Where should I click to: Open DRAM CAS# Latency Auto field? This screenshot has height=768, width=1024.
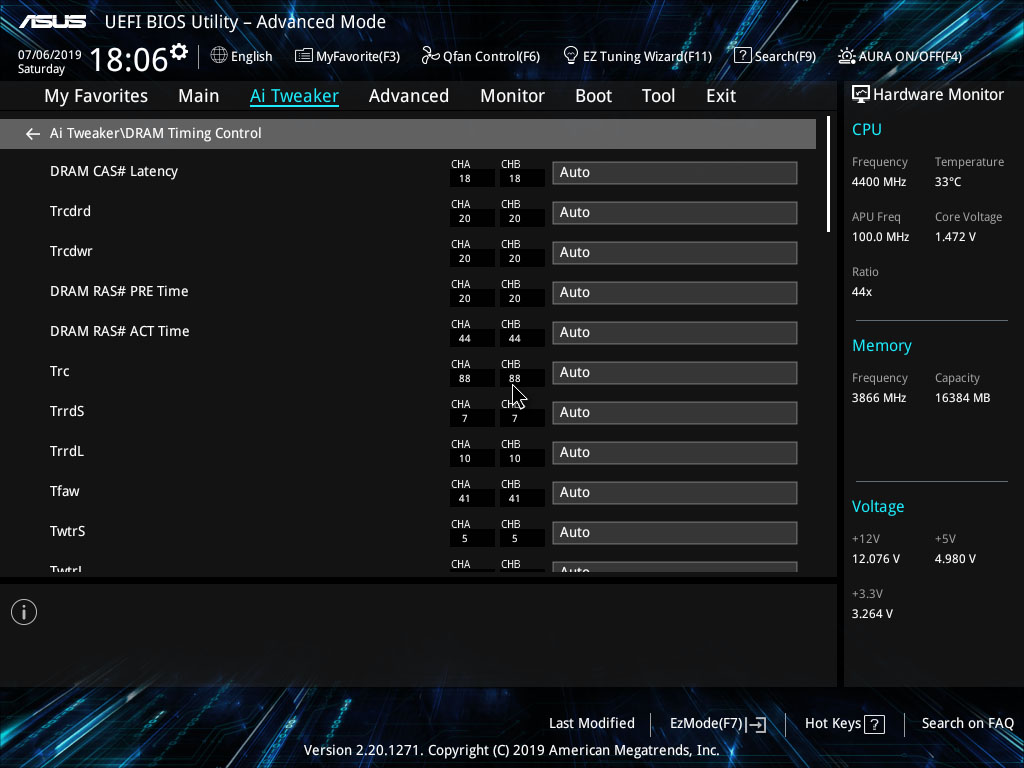click(675, 173)
